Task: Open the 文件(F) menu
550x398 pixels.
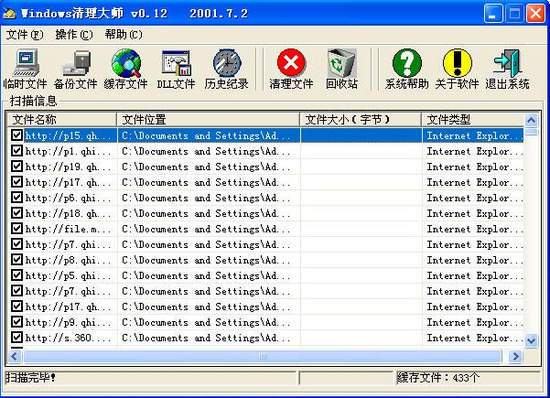Action: (25, 34)
